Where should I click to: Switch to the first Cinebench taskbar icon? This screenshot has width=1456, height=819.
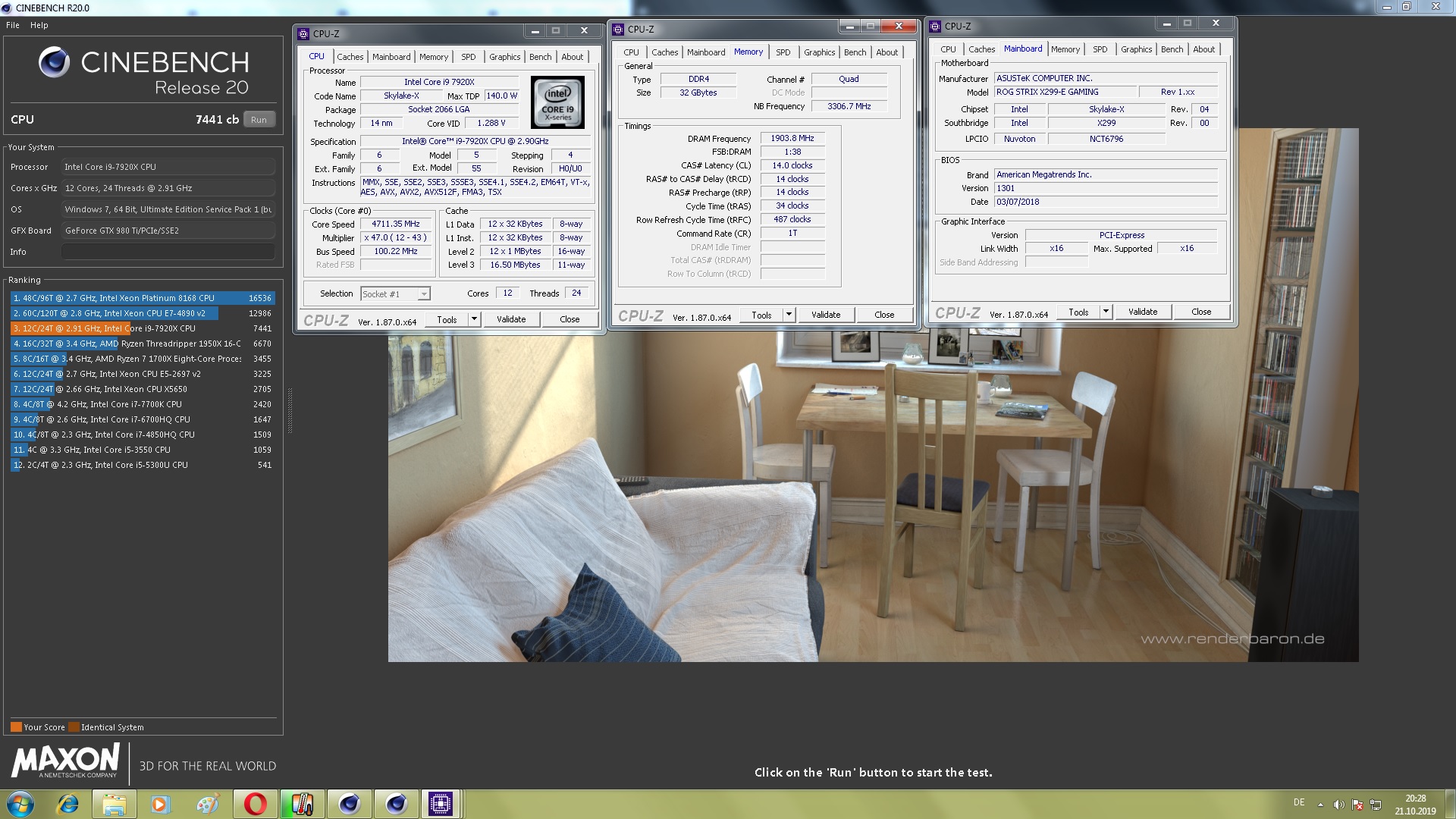pos(348,804)
